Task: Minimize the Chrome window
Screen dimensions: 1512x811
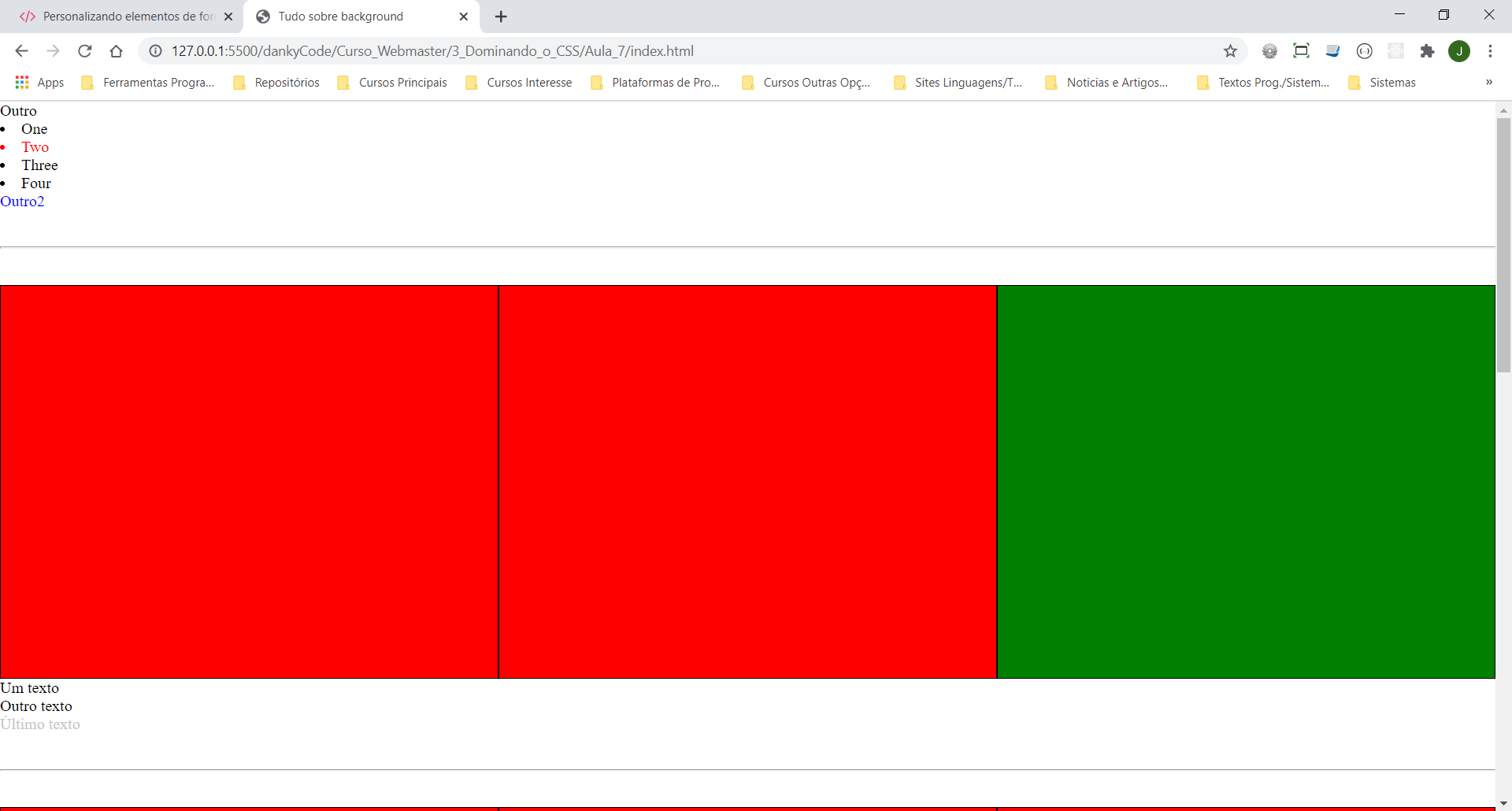Action: [1399, 14]
